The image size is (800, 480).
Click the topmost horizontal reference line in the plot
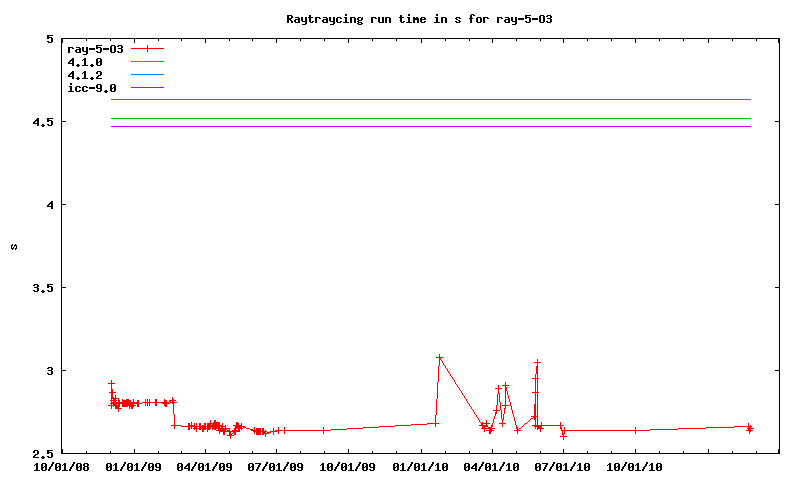(x=430, y=99)
